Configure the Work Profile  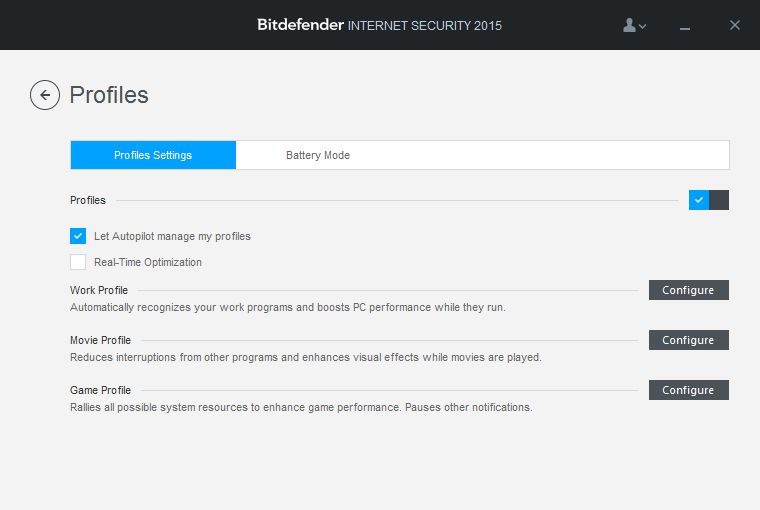click(689, 290)
